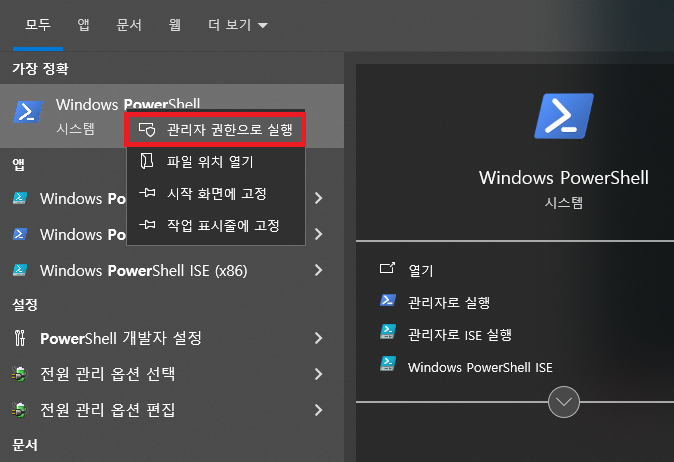The image size is (674, 462).
Task: Choose 시작 화면에 고정 in the context menu
Action: [x=215, y=193]
